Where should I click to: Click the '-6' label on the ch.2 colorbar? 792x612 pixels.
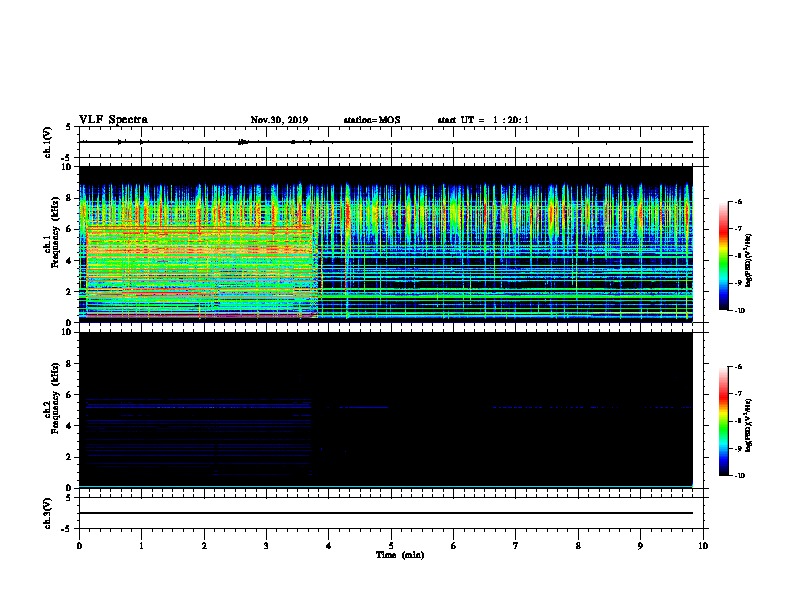pyautogui.click(x=738, y=367)
